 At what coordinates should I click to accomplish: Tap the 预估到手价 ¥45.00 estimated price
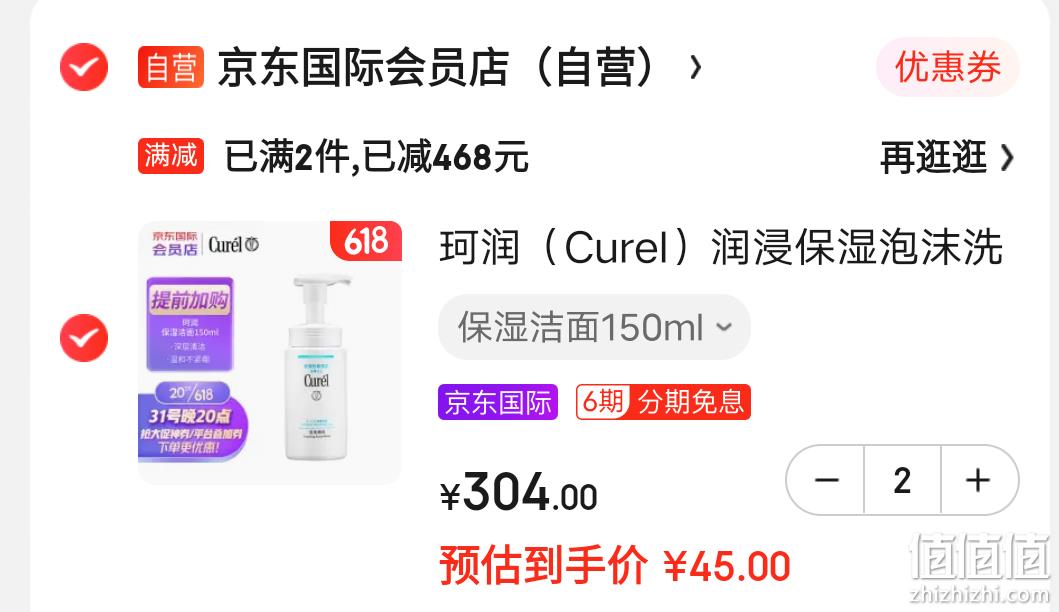click(615, 565)
